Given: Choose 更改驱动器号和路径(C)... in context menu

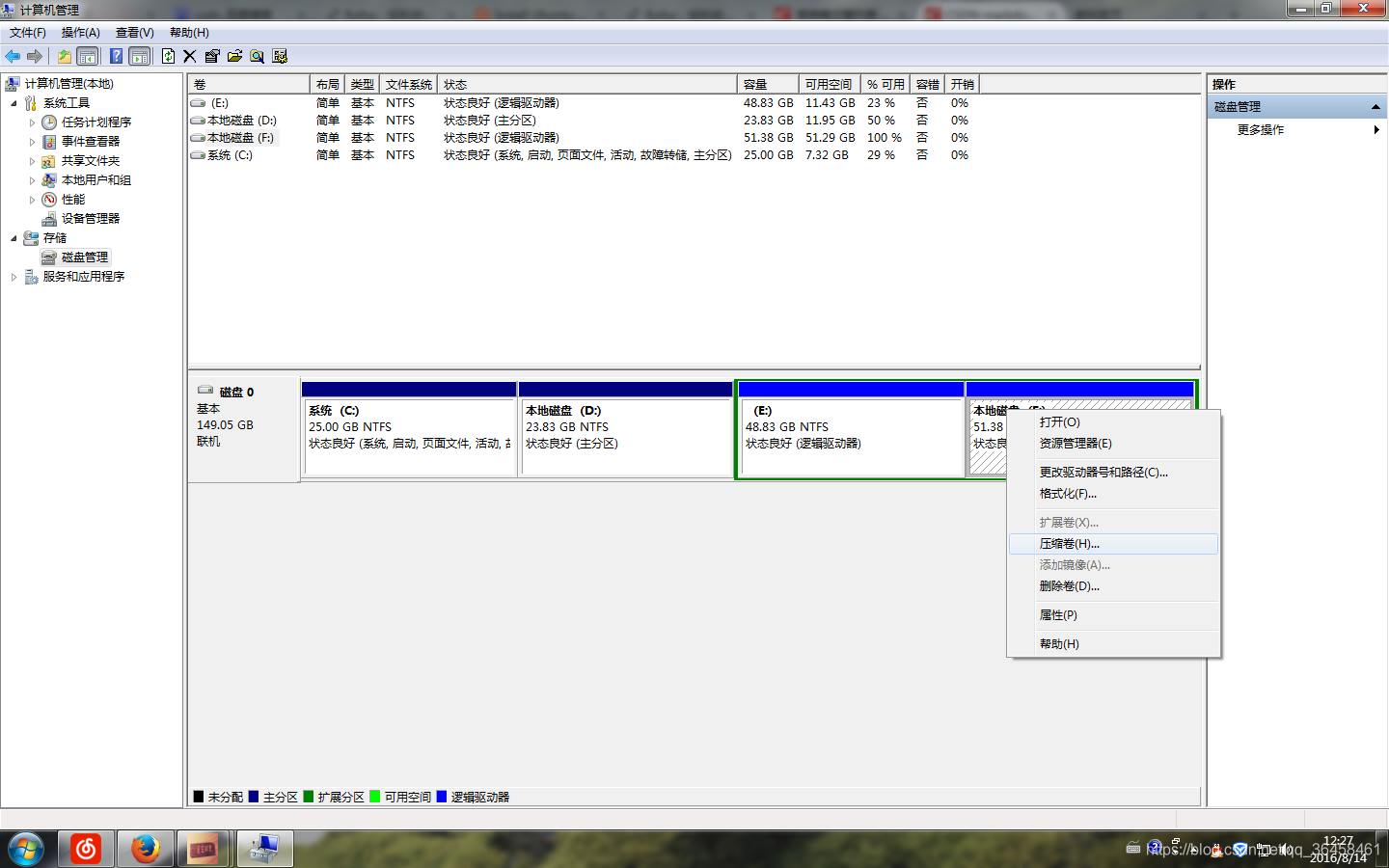Looking at the screenshot, I should (1113, 473).
